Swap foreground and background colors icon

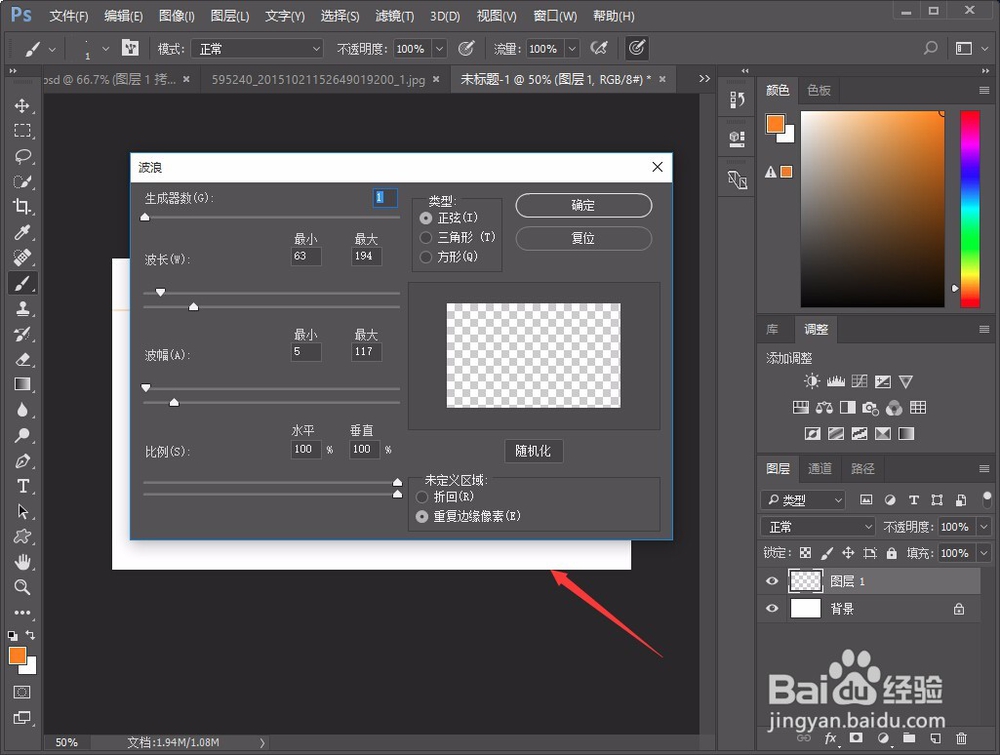pos(30,634)
